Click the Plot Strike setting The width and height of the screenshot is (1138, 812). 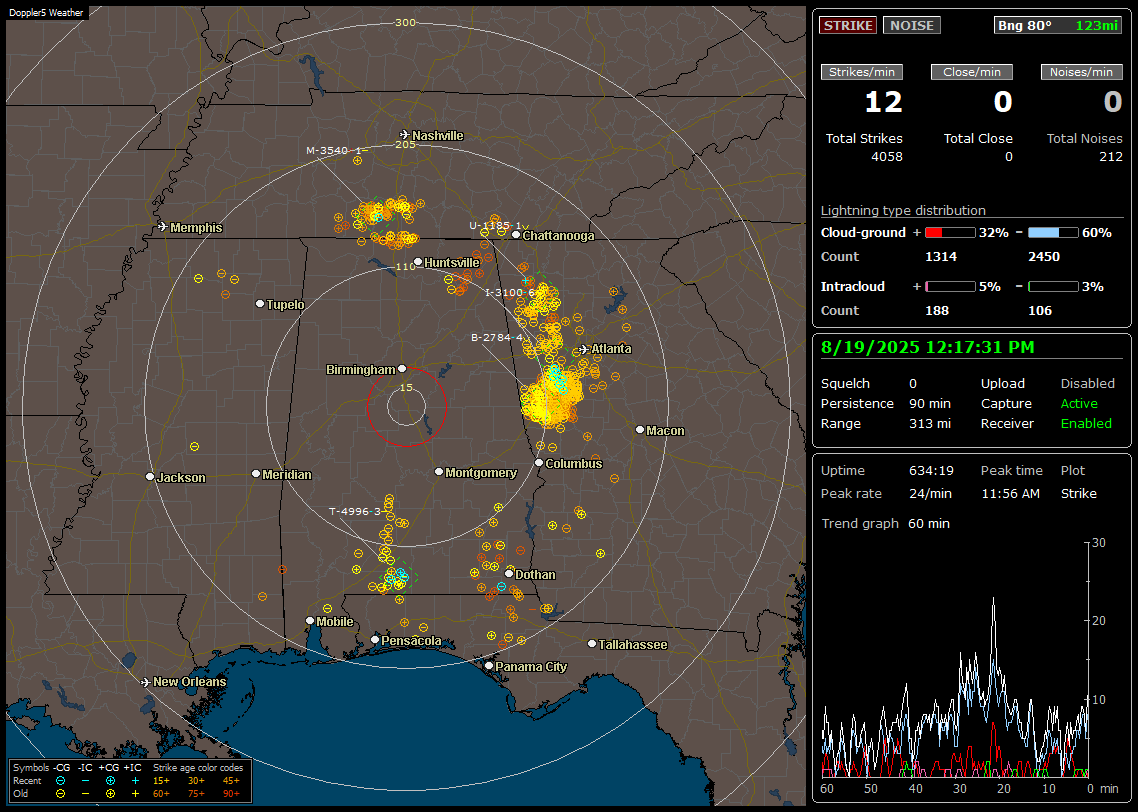tap(1078, 493)
